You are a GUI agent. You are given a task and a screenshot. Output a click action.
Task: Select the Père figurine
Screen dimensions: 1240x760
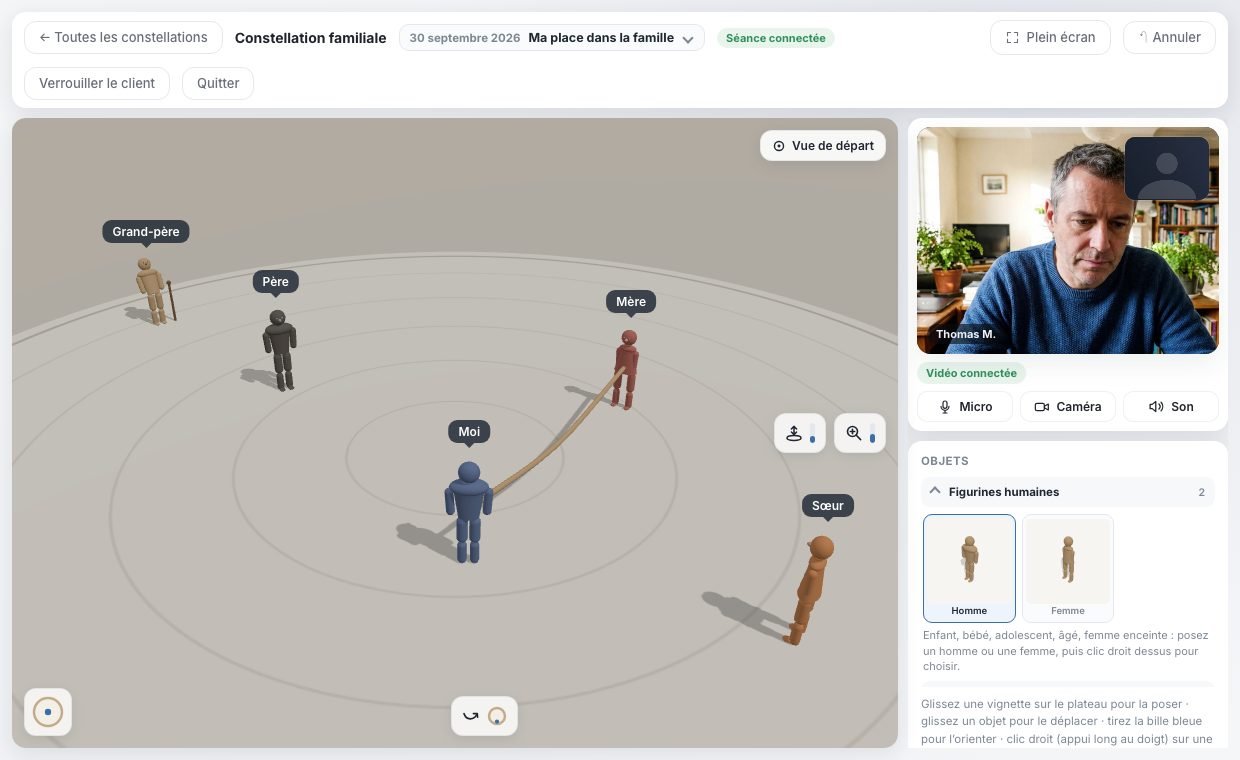coord(279,349)
